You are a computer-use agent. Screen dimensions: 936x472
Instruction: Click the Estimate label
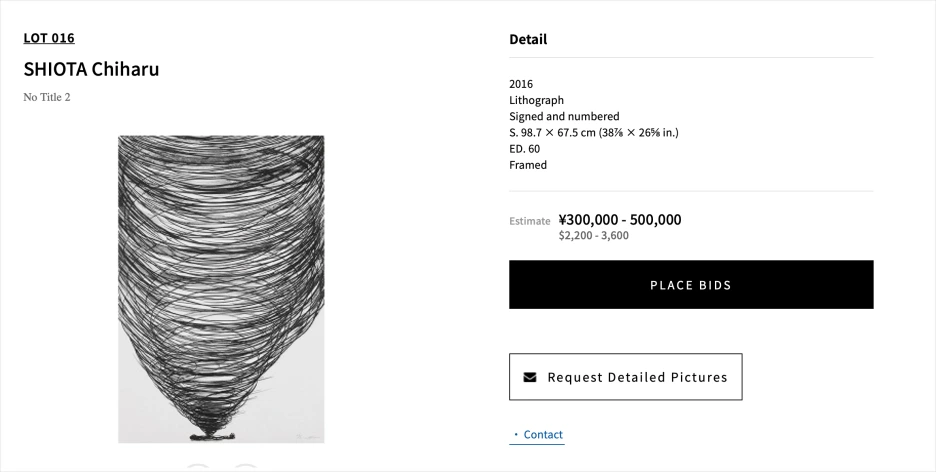[x=530, y=221]
